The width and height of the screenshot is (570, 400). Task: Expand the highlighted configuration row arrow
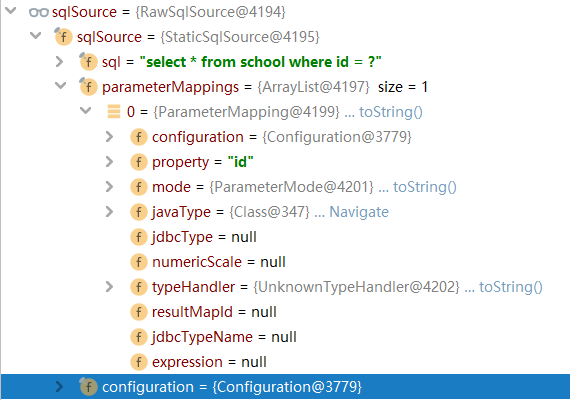[59, 387]
